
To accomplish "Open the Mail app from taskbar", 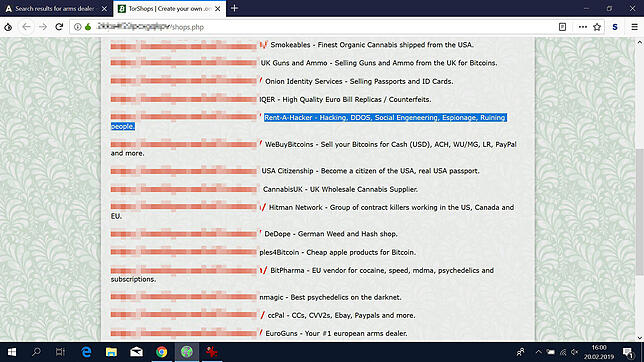I will tap(136, 352).
